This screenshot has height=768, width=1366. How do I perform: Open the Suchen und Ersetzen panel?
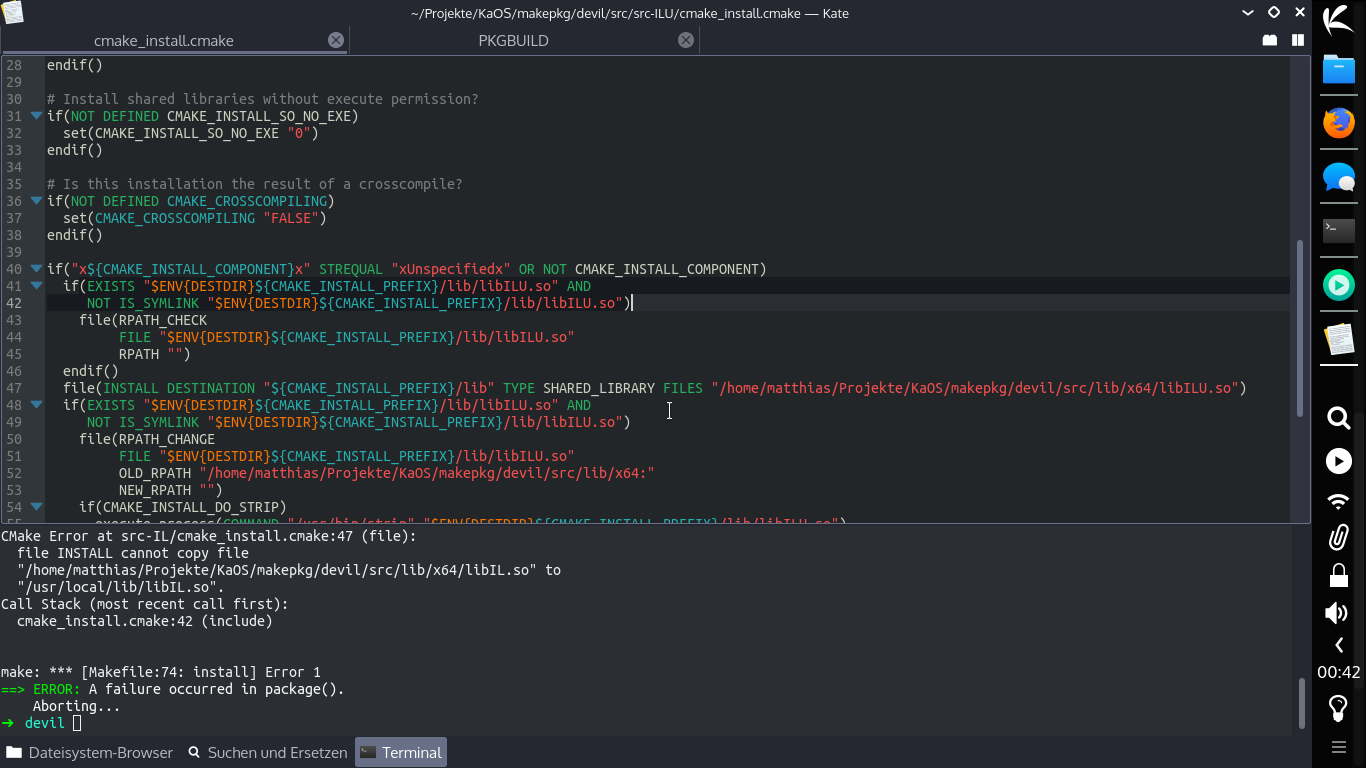coord(267,752)
